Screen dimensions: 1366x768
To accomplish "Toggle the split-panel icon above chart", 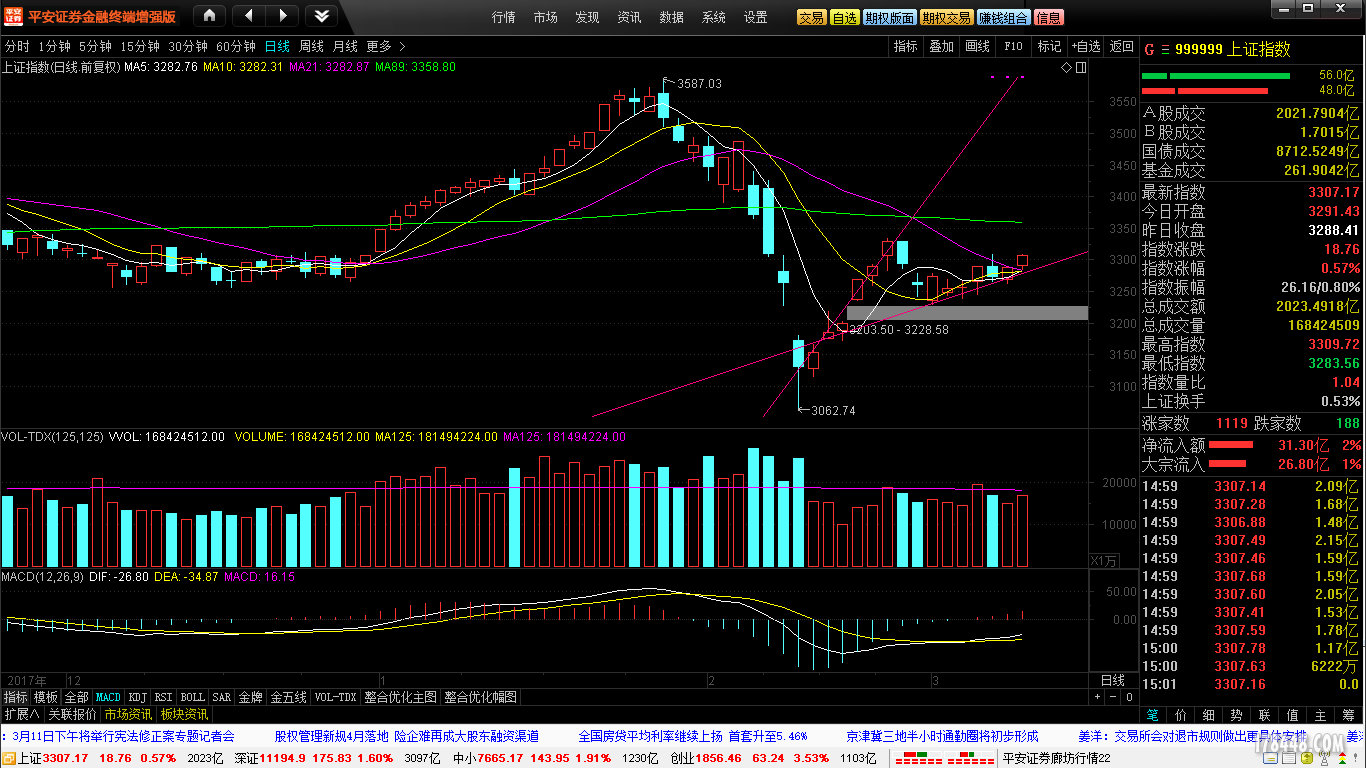I will point(1081,67).
